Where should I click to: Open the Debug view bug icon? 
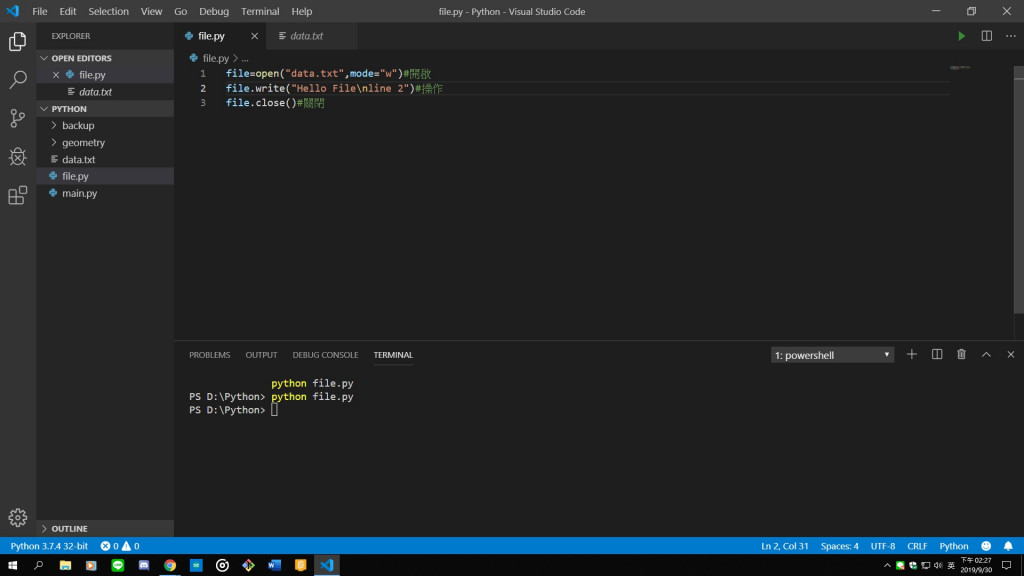point(18,157)
